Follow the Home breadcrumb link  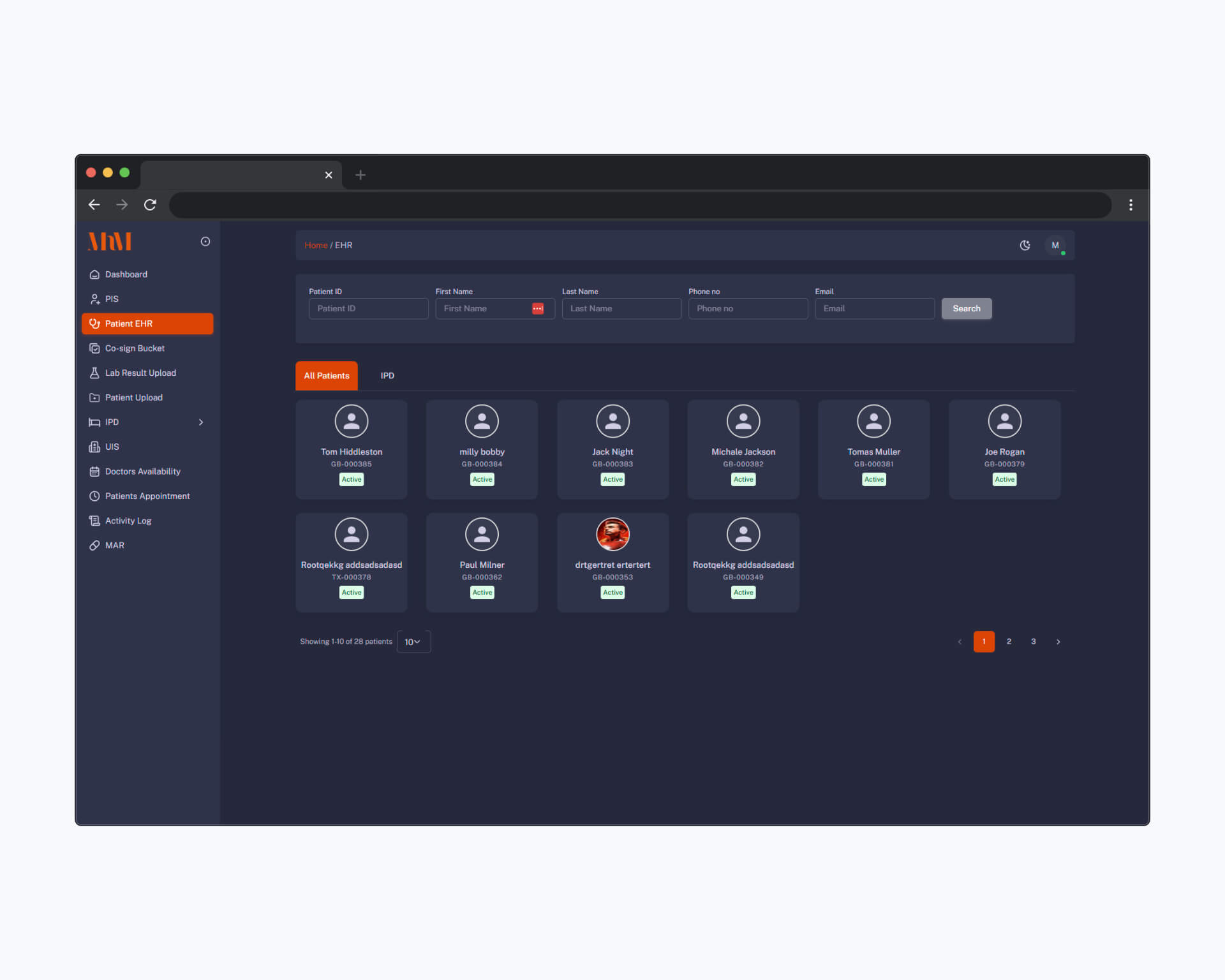point(315,245)
